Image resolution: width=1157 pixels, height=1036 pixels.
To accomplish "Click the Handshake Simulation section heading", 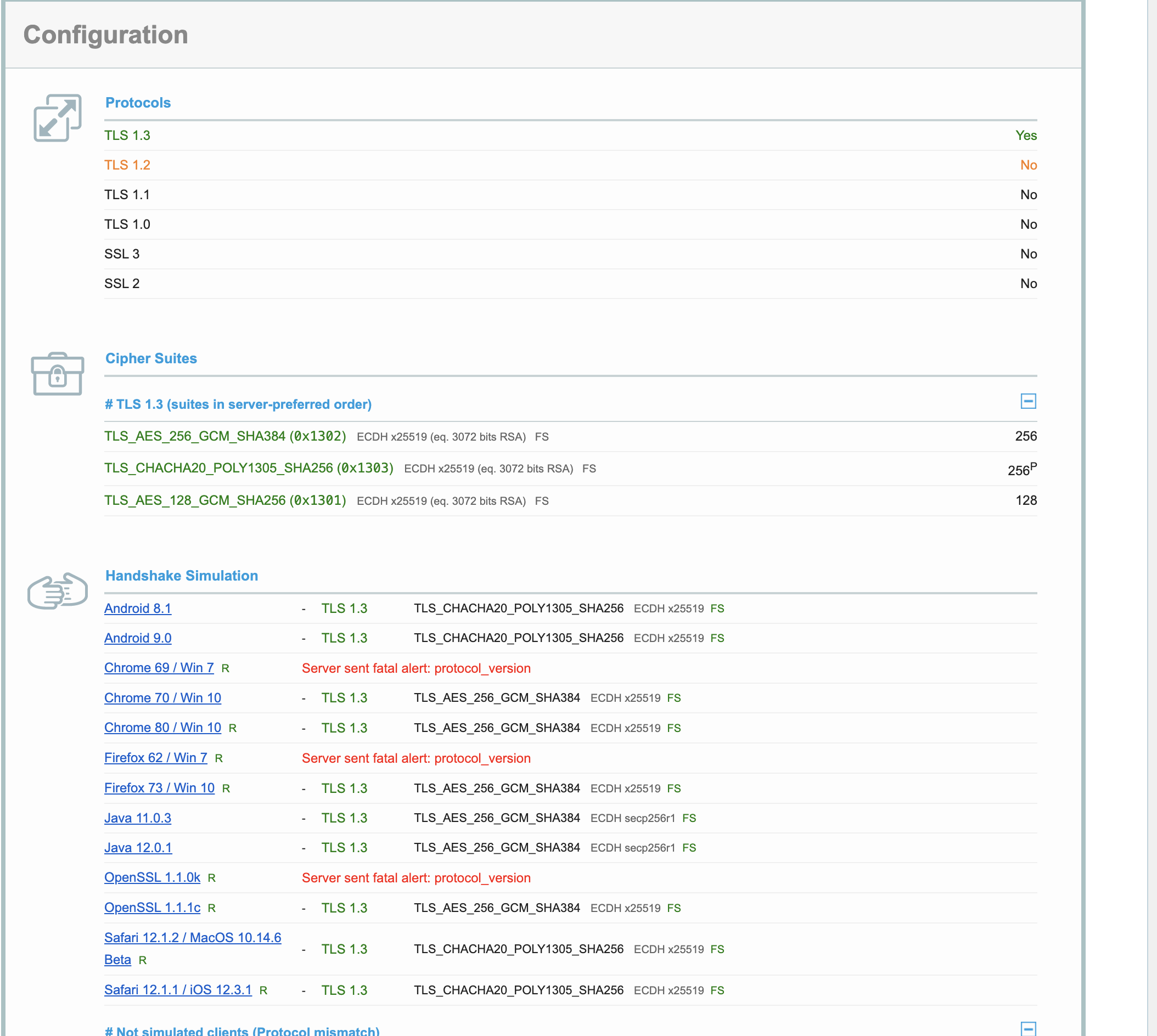I will (182, 576).
